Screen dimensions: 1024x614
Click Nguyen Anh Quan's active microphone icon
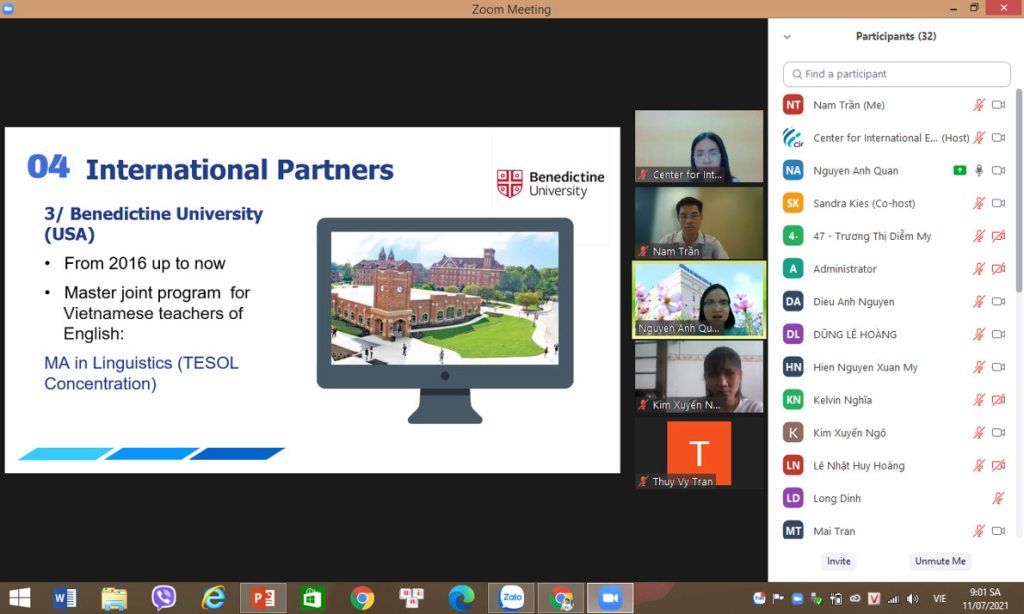978,170
